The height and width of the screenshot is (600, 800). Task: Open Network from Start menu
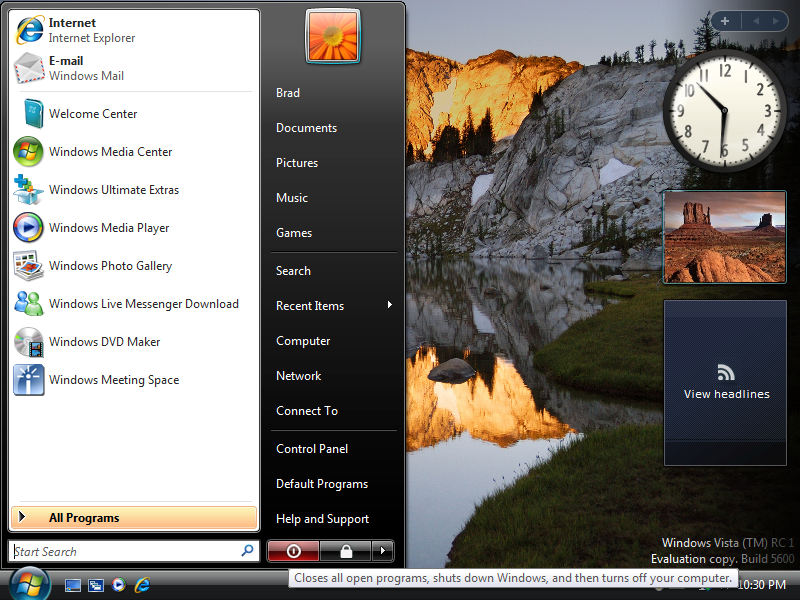[298, 376]
